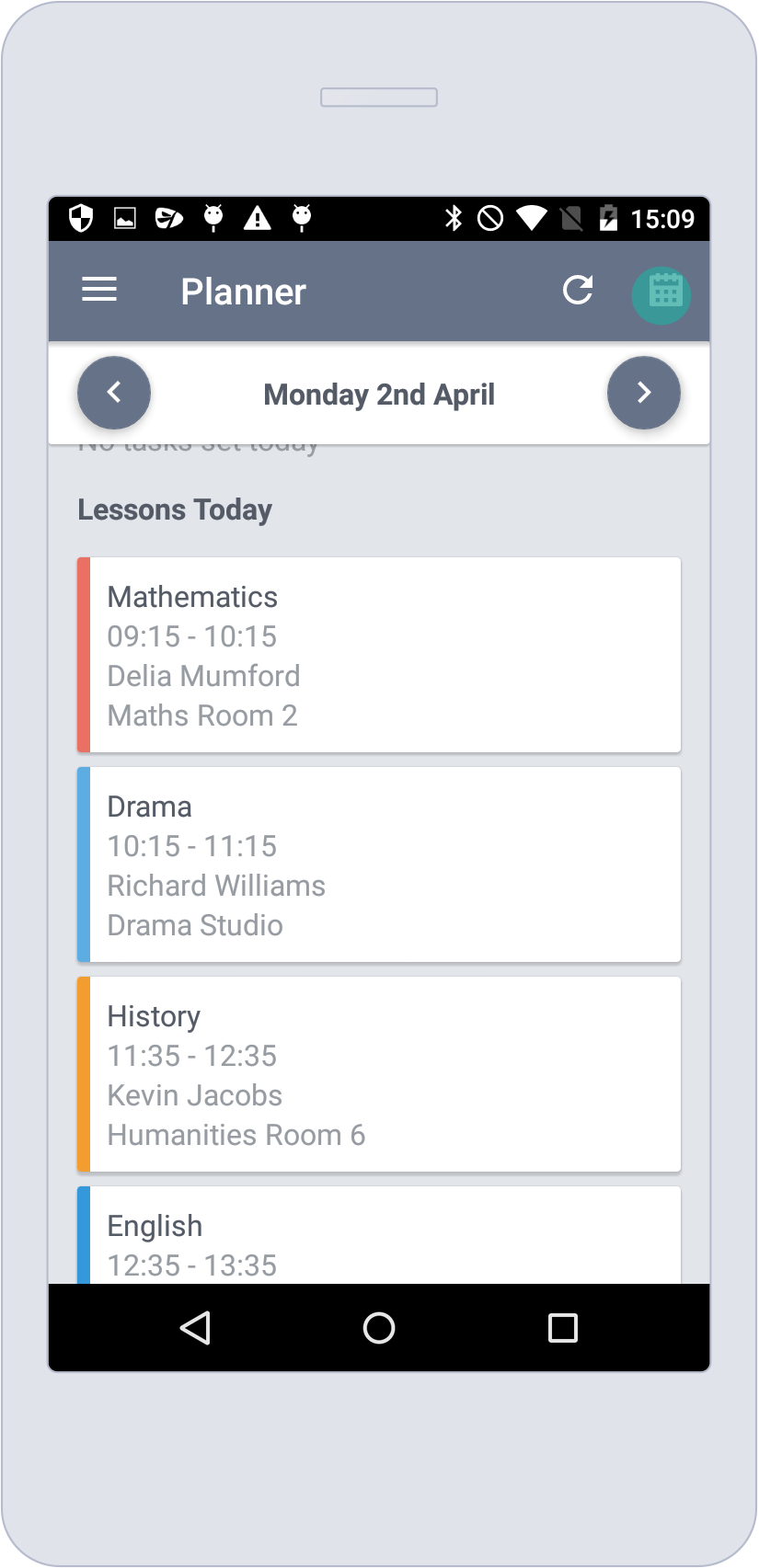
Task: Tap the shield icon in status bar
Action: [81, 218]
